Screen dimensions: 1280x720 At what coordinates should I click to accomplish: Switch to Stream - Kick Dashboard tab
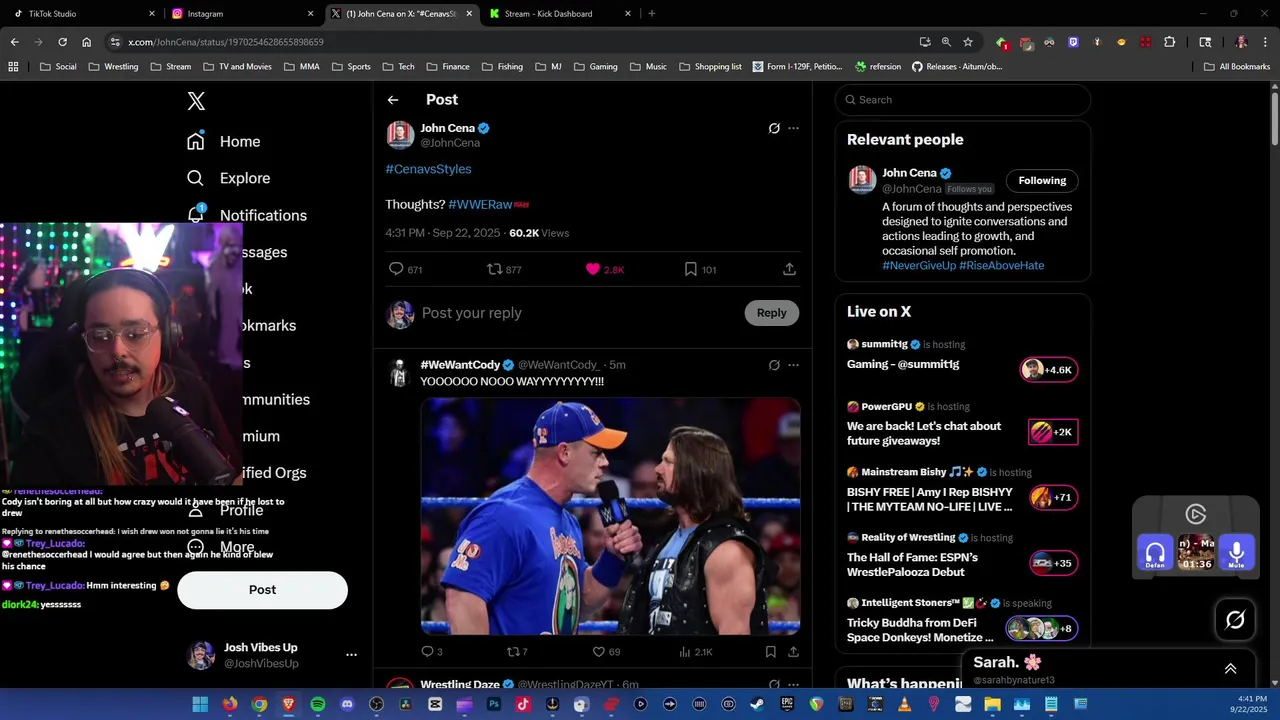(560, 14)
